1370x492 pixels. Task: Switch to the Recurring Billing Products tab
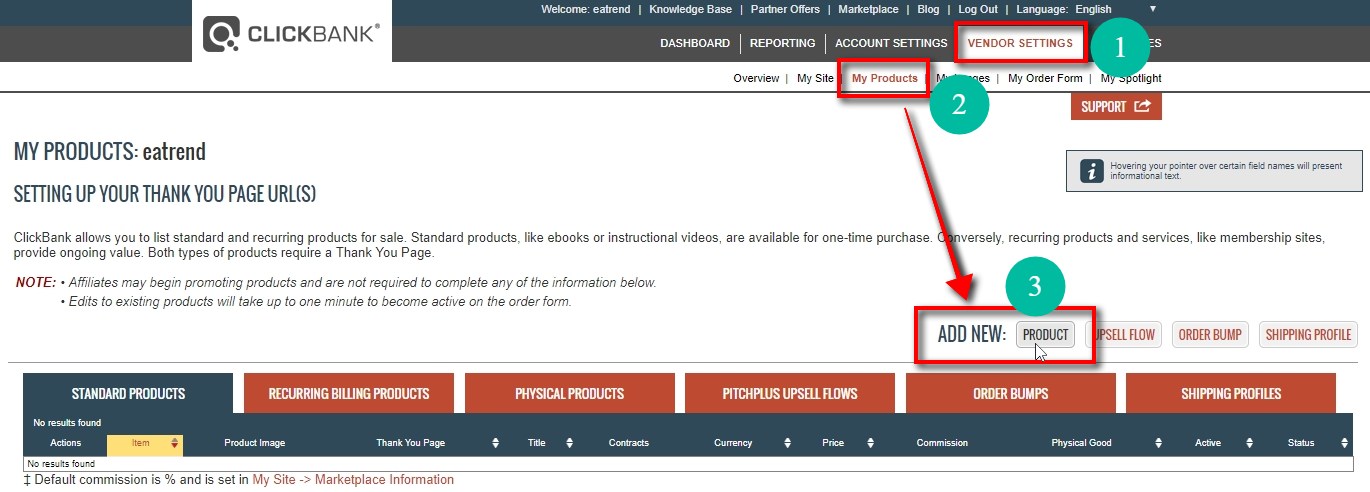tap(349, 393)
